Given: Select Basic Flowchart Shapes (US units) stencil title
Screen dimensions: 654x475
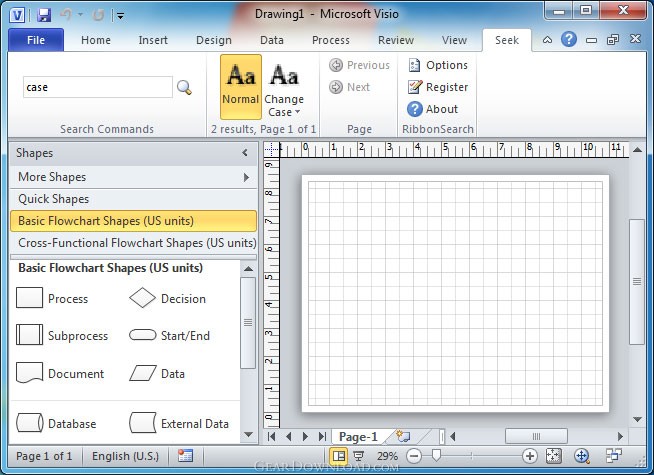Looking at the screenshot, I should 133,221.
